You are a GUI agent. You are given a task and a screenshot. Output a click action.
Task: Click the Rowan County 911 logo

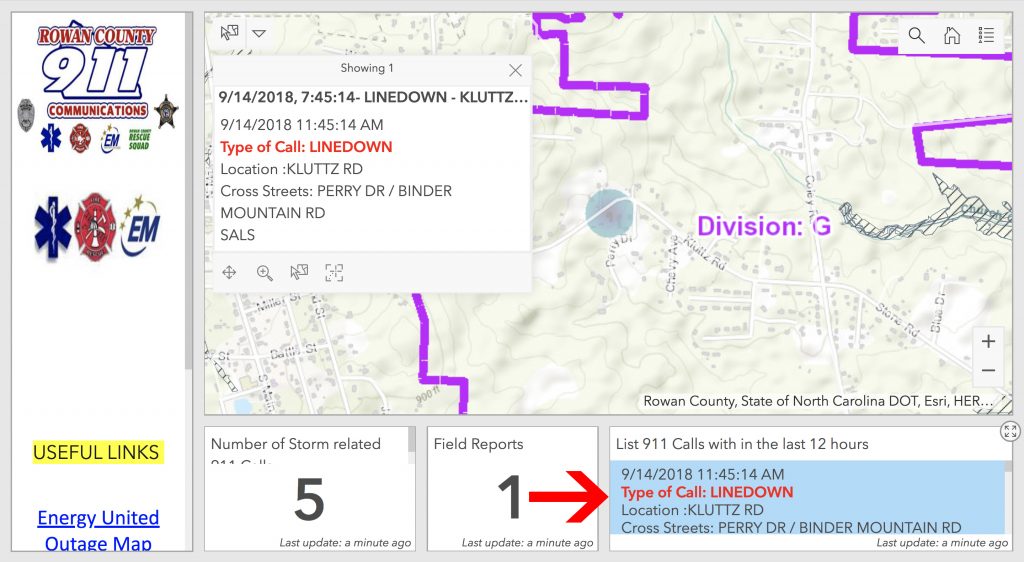(96, 73)
